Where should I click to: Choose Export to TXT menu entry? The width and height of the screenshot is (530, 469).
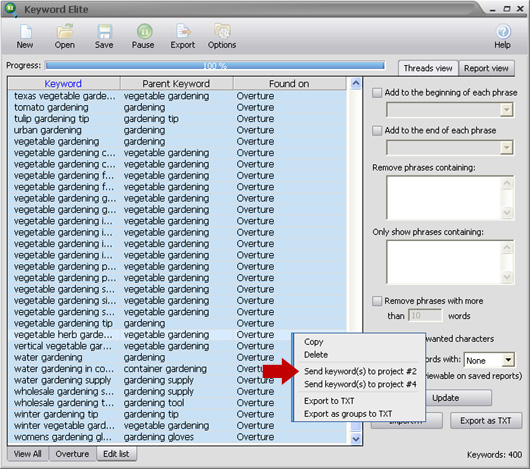329,401
